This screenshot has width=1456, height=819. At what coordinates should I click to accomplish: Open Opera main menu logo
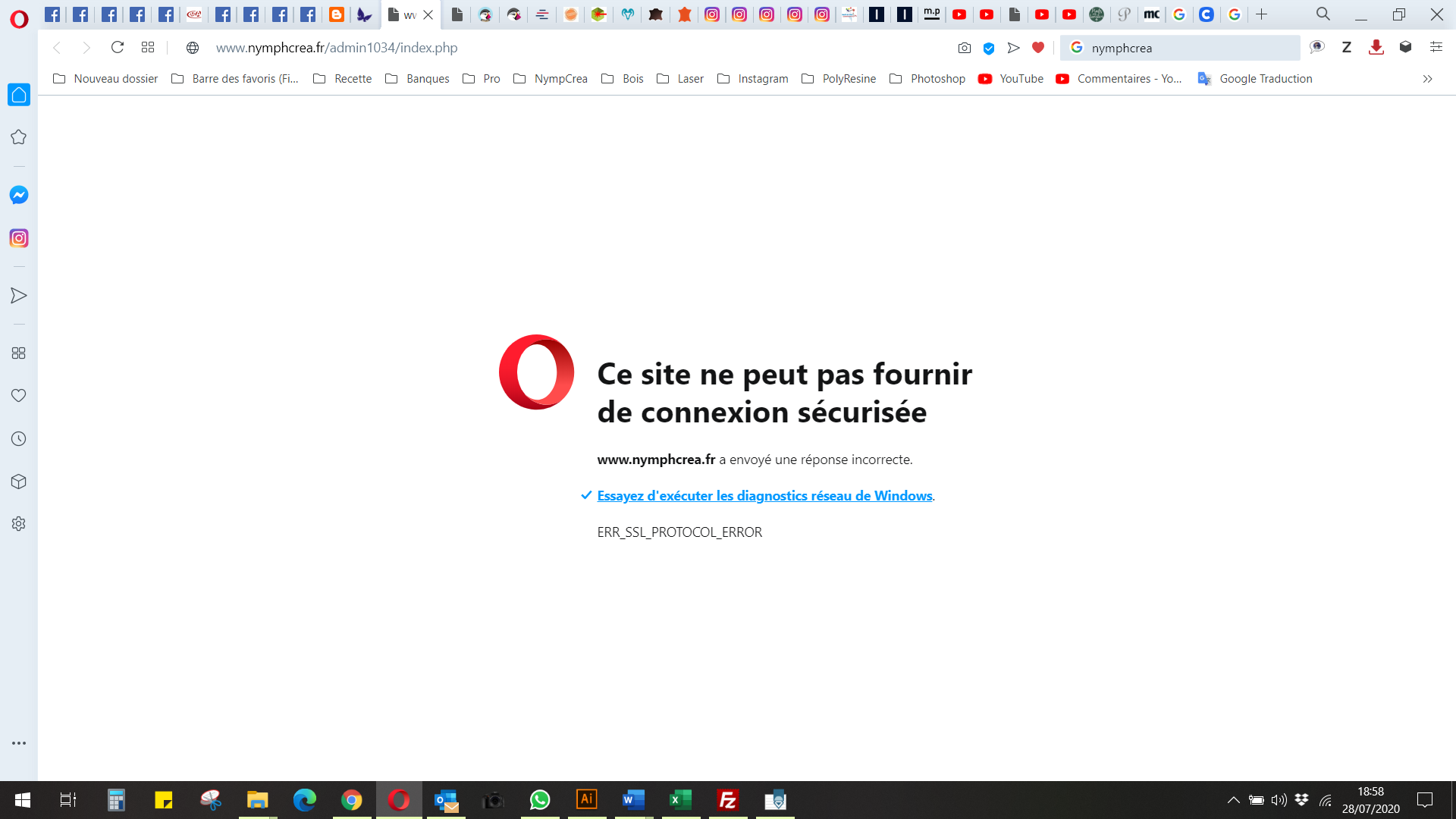point(19,19)
